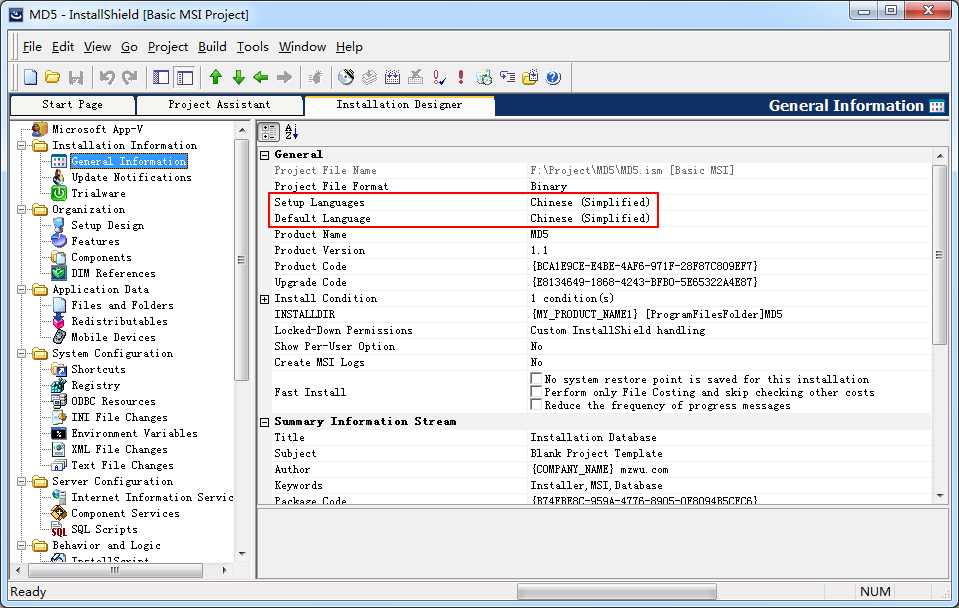Click the exclamation with checkmark test icon
This screenshot has height=608, width=959.
coord(439,77)
